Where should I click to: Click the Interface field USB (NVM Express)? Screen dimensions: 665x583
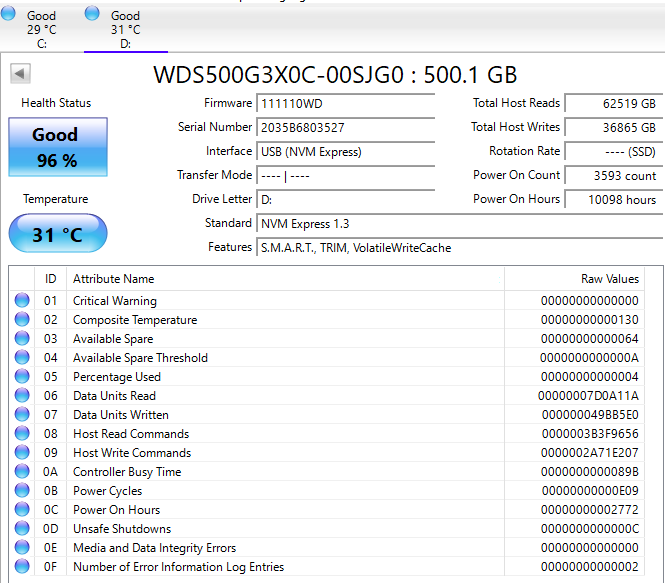[x=346, y=151]
